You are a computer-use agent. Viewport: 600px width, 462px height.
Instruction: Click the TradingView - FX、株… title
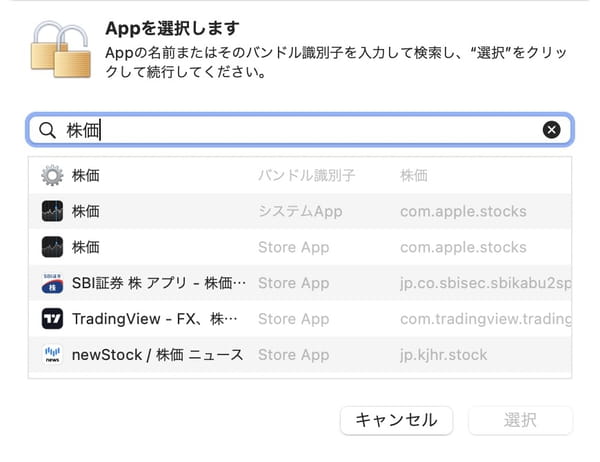(155, 319)
